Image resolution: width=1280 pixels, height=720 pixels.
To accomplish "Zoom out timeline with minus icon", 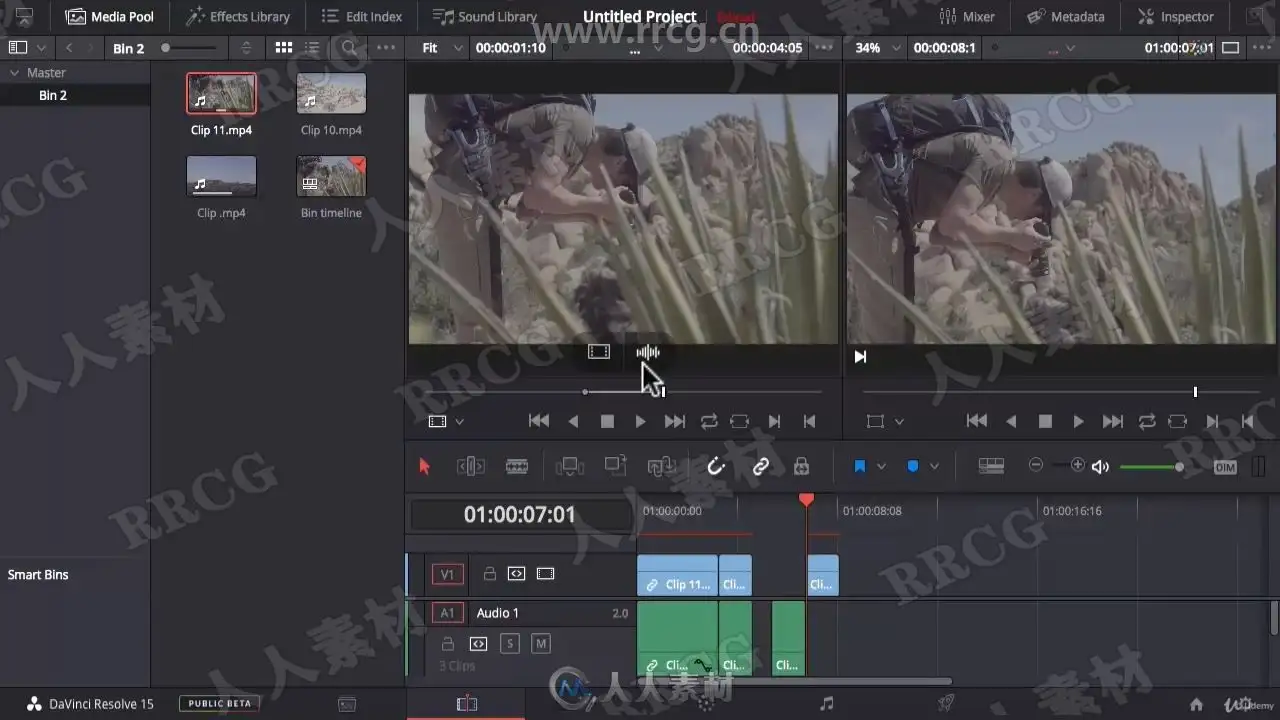I will pos(1036,465).
